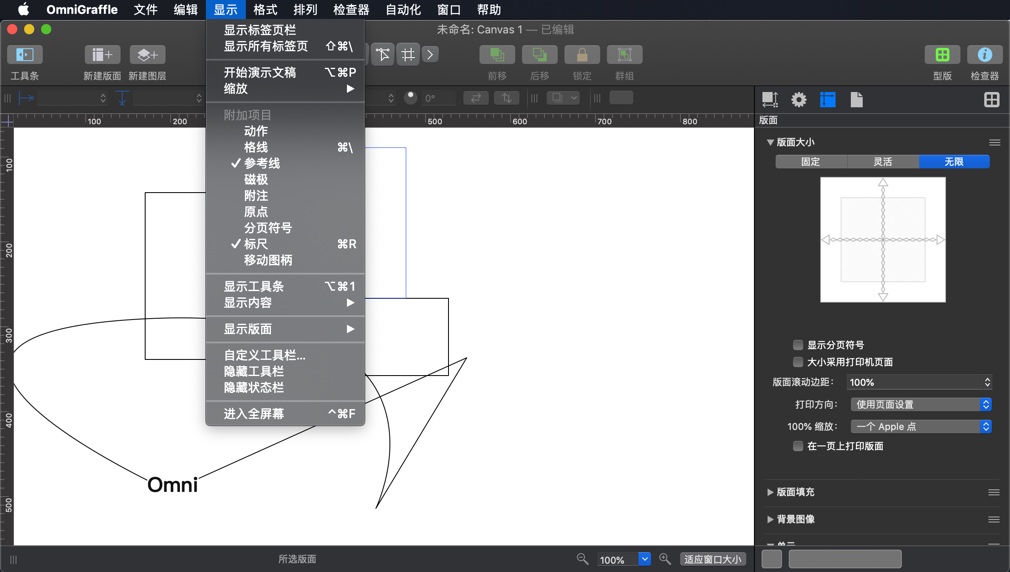Click the 后移 send backward icon
Screen dimensions: 1010x572
pos(539,55)
